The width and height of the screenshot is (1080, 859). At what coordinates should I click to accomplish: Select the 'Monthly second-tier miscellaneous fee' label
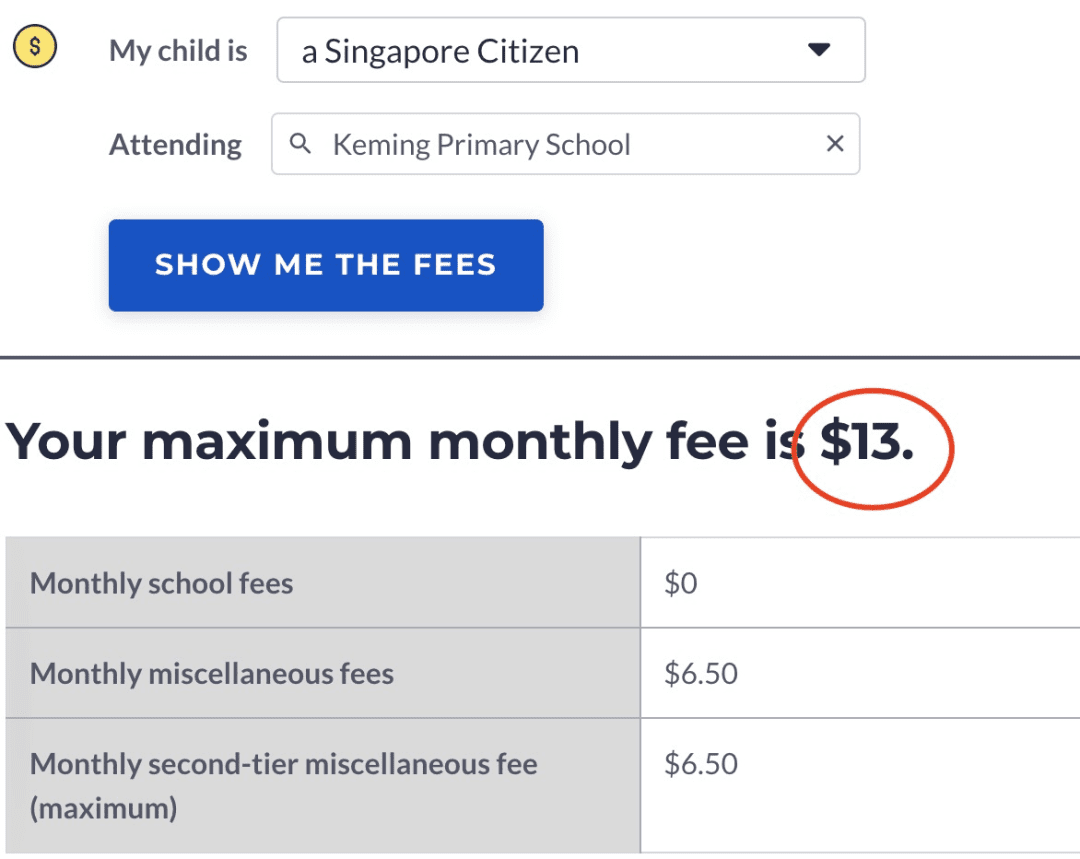coord(284,764)
